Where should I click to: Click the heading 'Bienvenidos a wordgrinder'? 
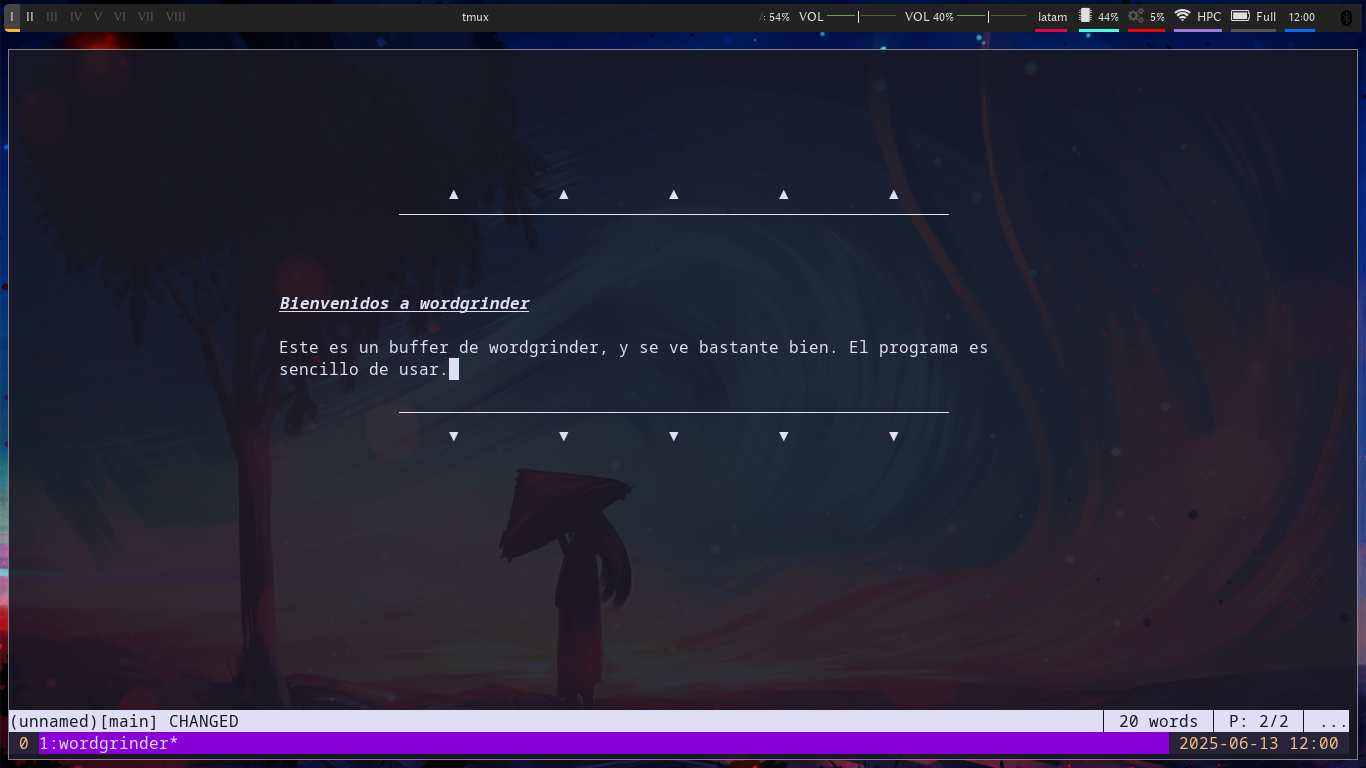pos(404,303)
